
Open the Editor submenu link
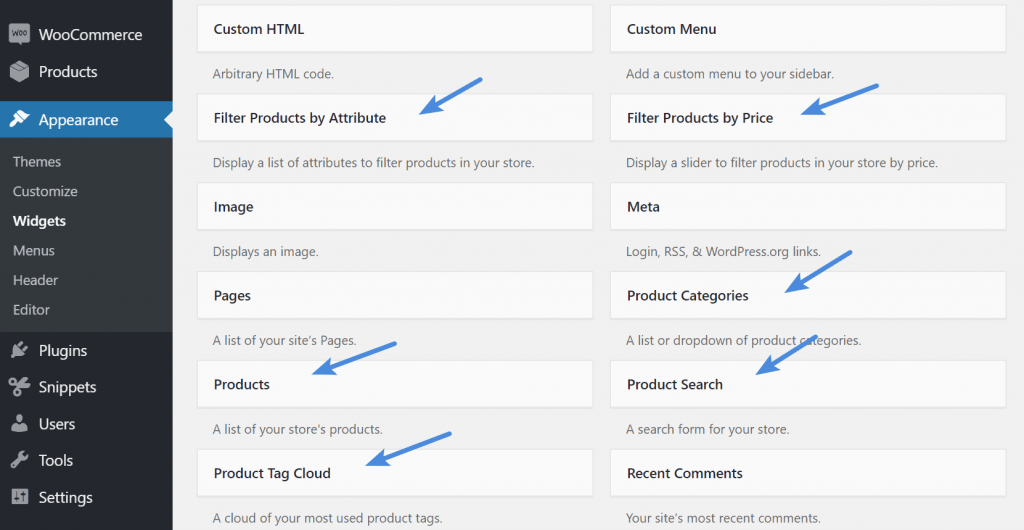[x=31, y=310]
